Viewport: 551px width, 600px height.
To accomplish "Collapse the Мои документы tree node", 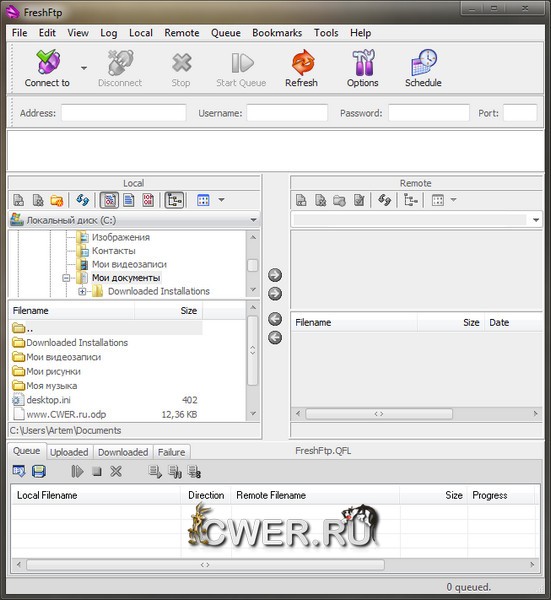I will coord(66,278).
